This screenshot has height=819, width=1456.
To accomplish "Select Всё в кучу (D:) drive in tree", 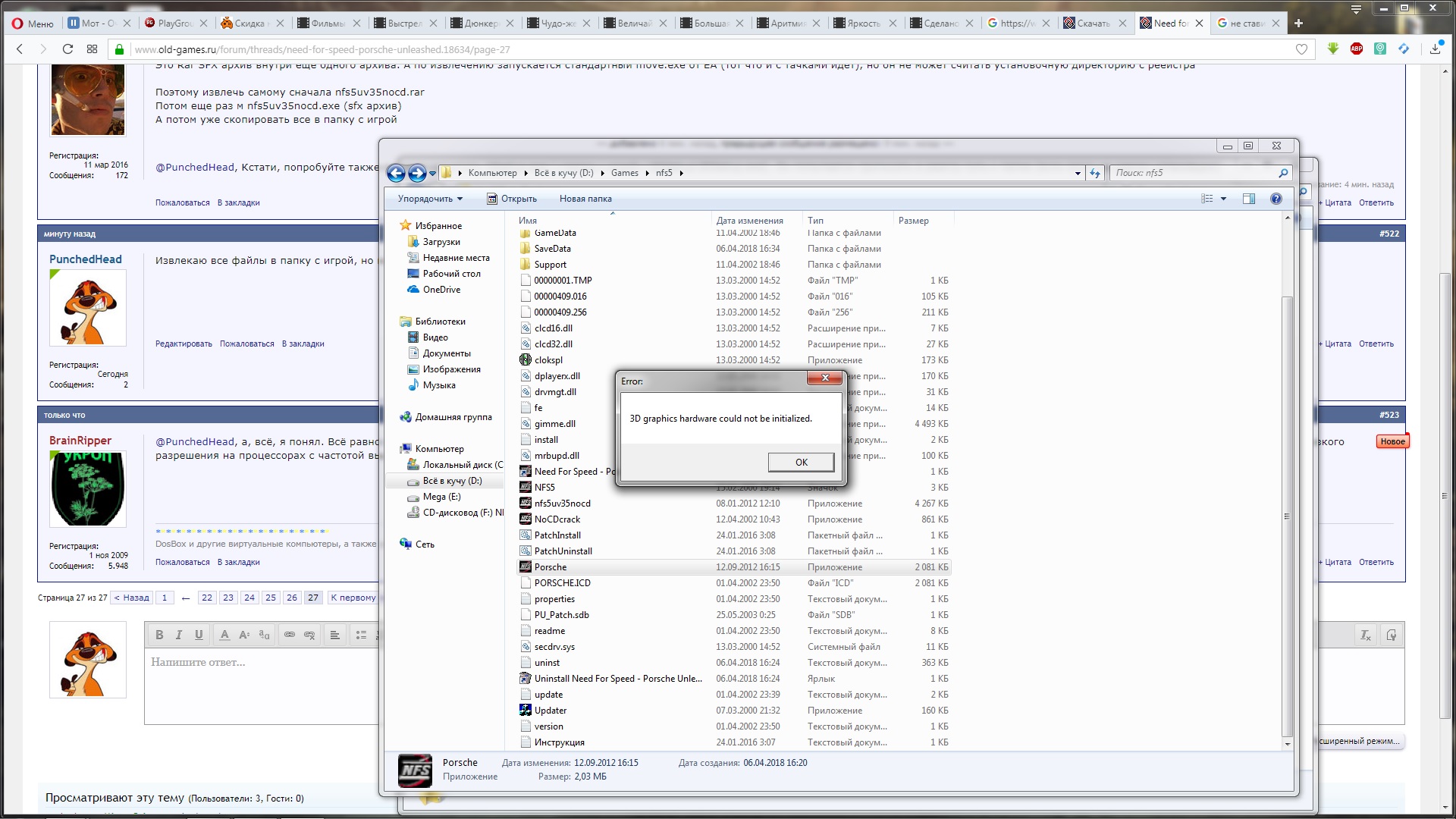I will 452,481.
